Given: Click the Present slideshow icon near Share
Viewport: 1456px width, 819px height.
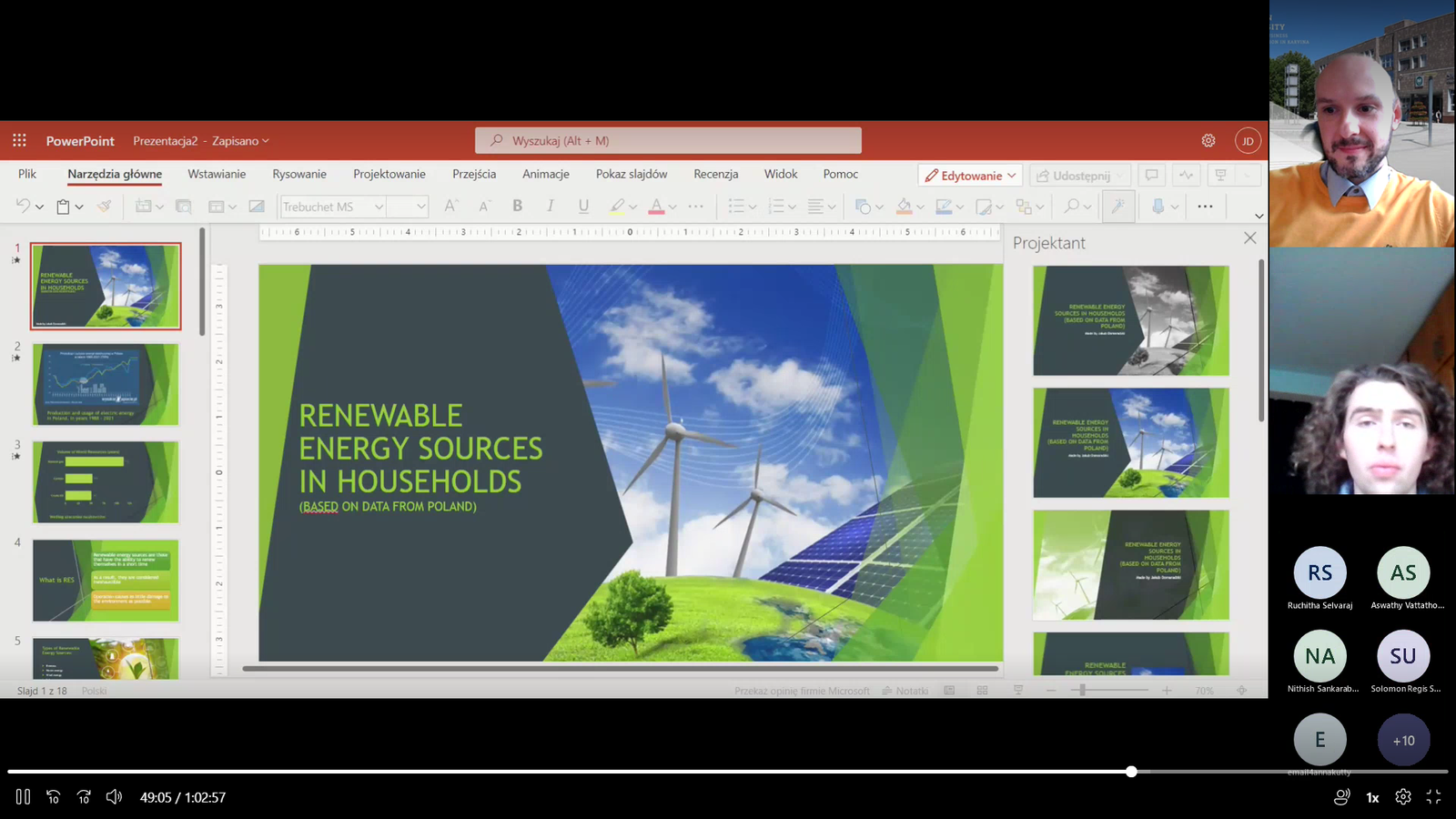Looking at the screenshot, I should tap(1221, 175).
